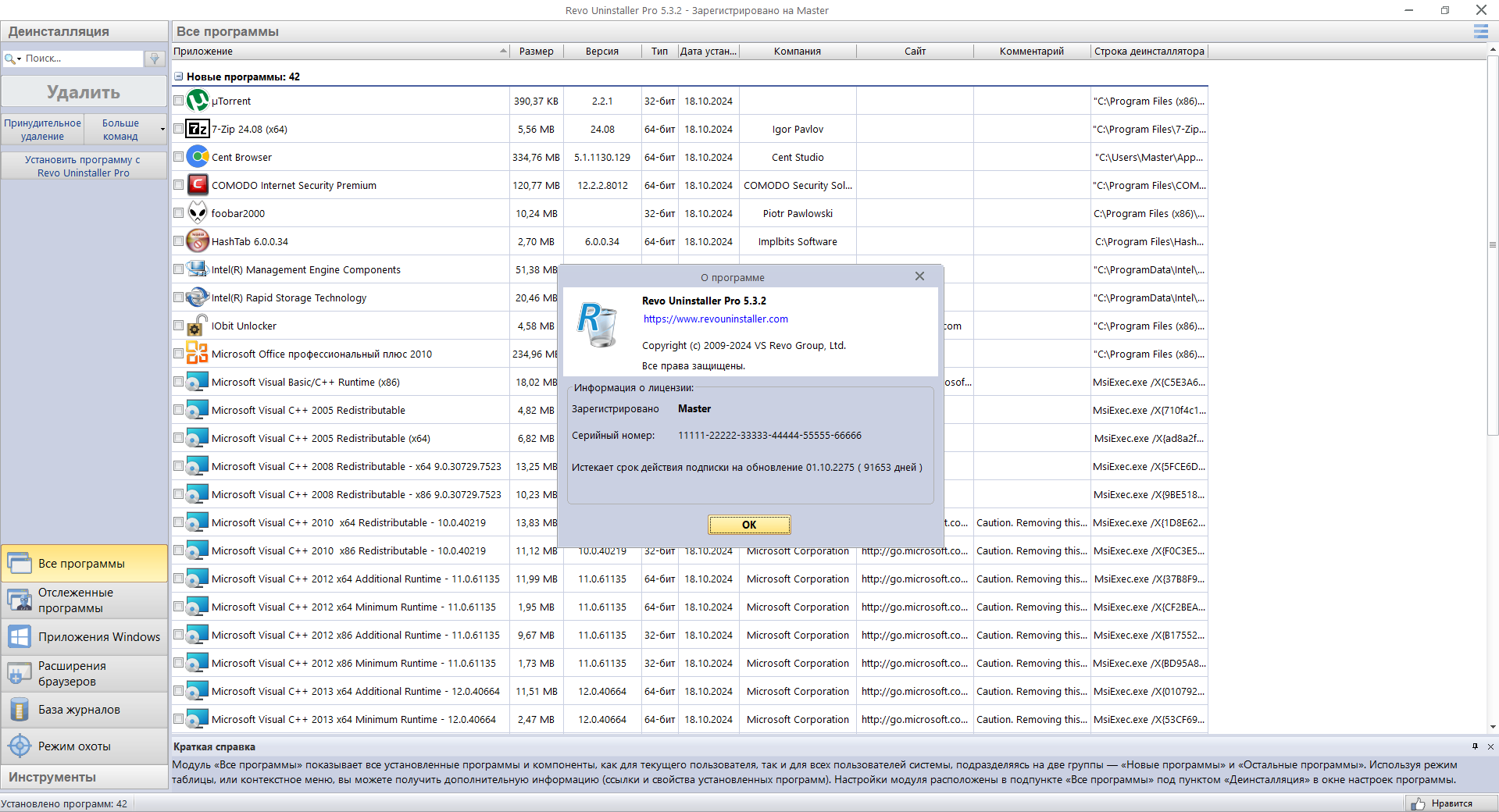Open the hamburger menu at top right

(x=1480, y=31)
